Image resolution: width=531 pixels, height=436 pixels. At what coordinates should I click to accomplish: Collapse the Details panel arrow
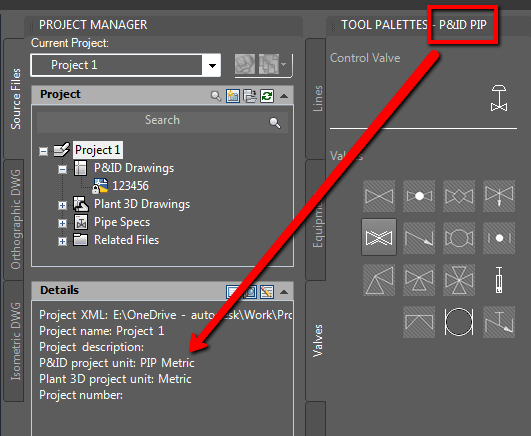[x=284, y=292]
